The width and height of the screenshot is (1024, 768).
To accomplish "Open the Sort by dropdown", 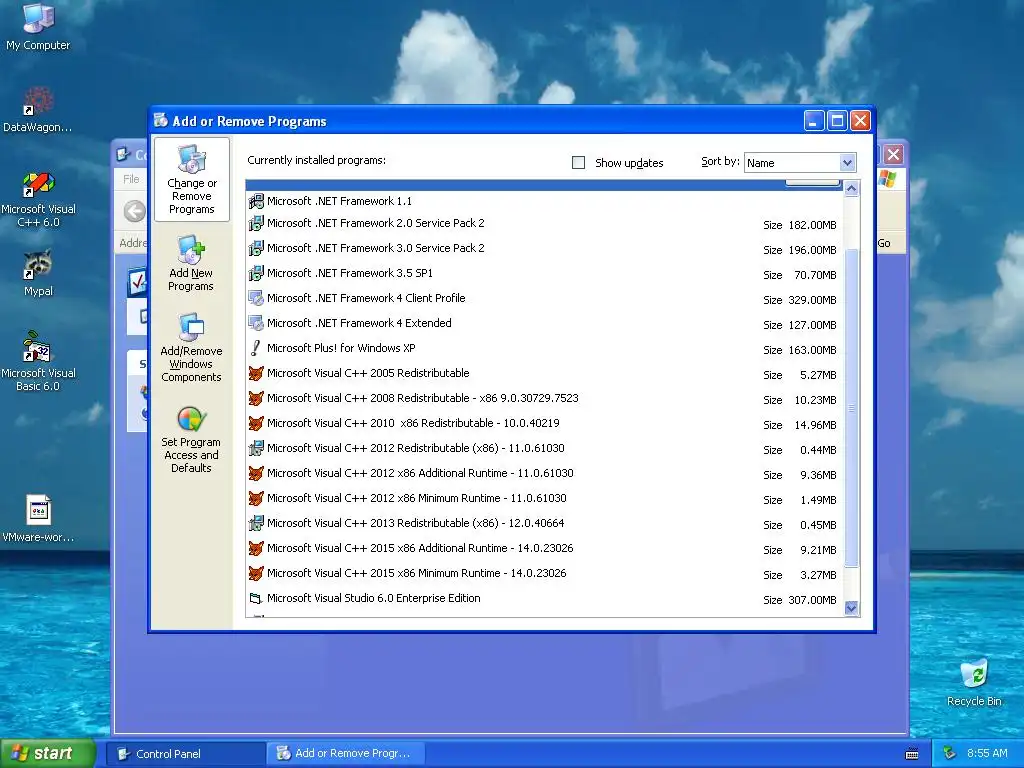I will pyautogui.click(x=847, y=163).
